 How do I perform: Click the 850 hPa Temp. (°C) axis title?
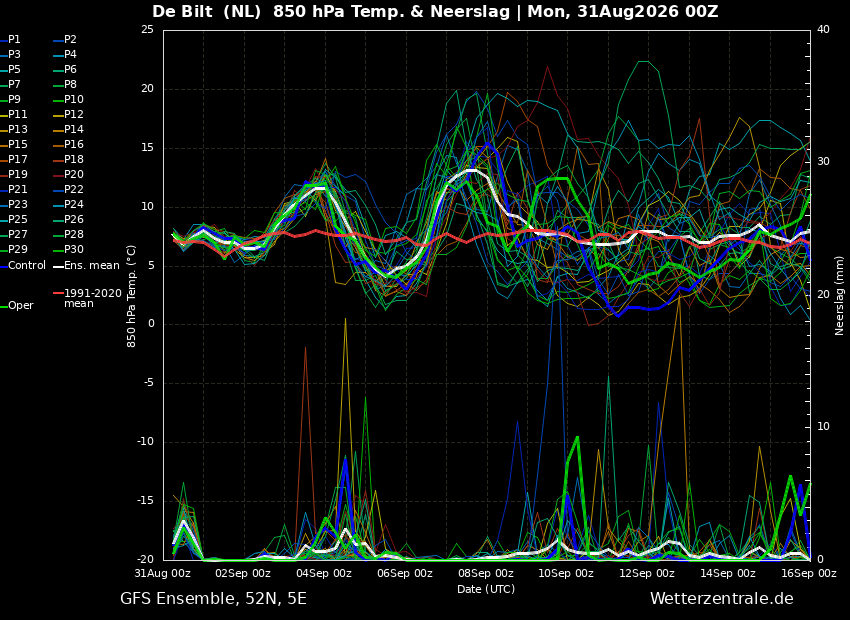pyautogui.click(x=131, y=296)
